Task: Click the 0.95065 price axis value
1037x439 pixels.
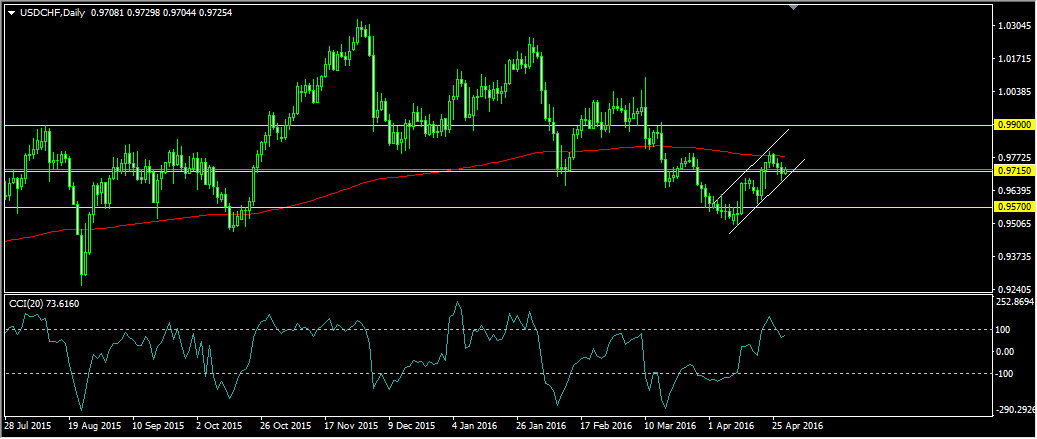Action: point(1016,223)
